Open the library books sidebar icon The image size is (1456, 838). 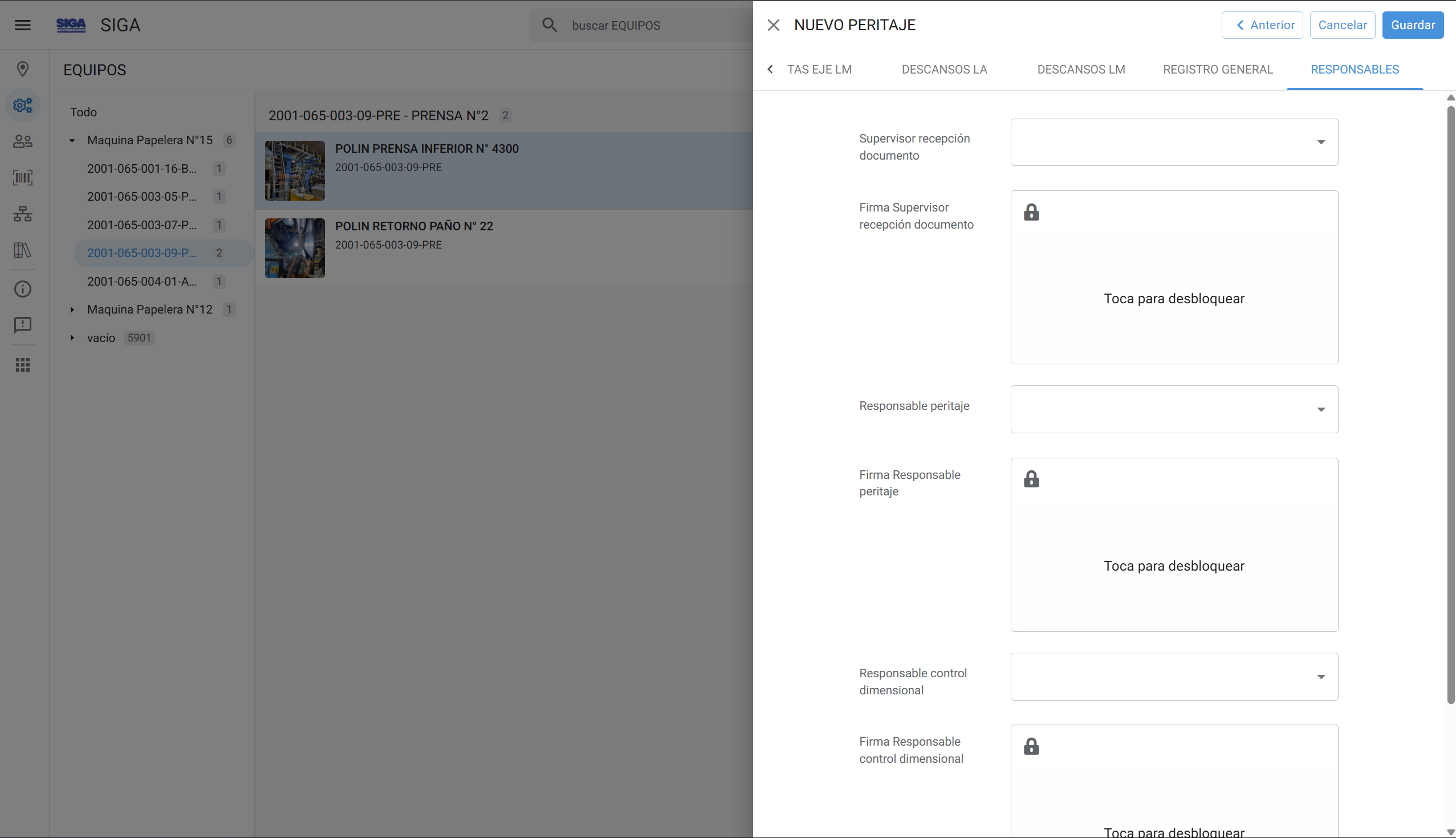[x=23, y=250]
